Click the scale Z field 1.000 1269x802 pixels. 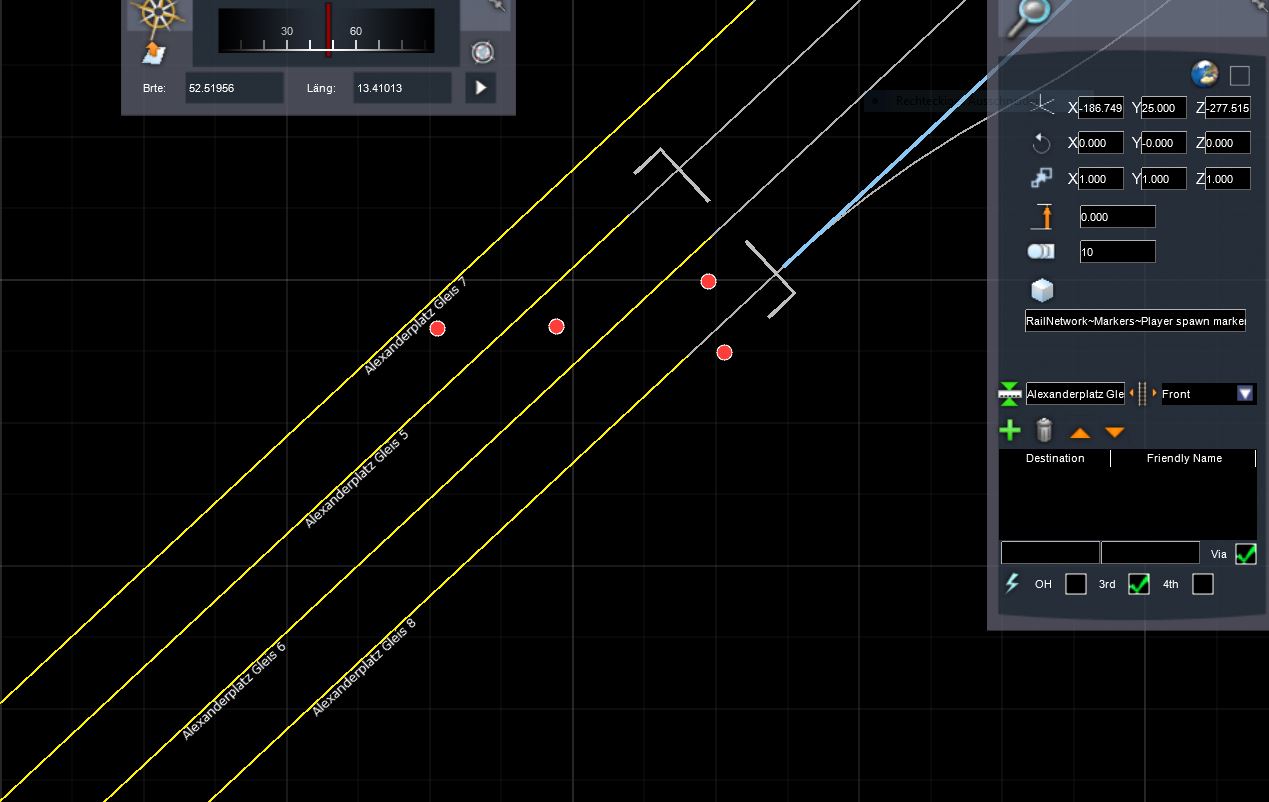[x=1228, y=179]
